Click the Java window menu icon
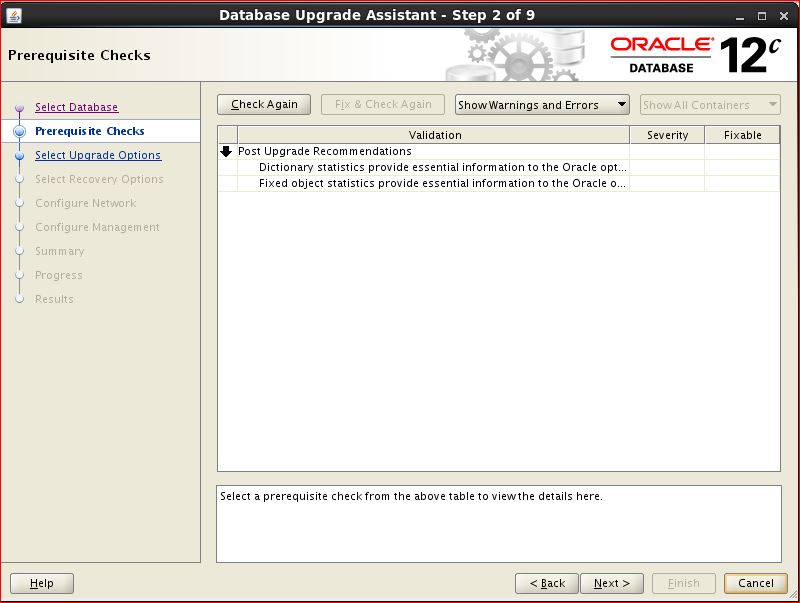 (14, 15)
